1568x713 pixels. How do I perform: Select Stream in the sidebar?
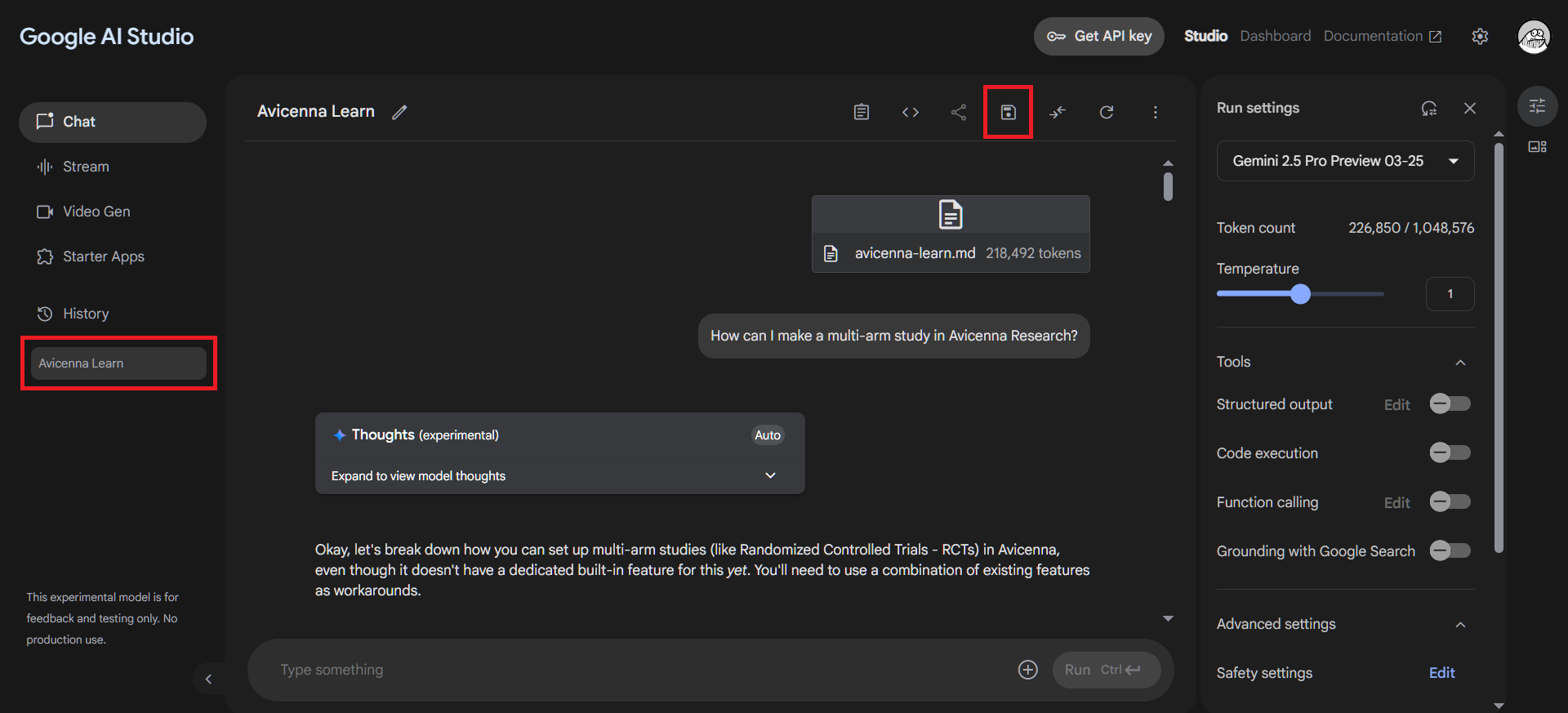click(86, 167)
